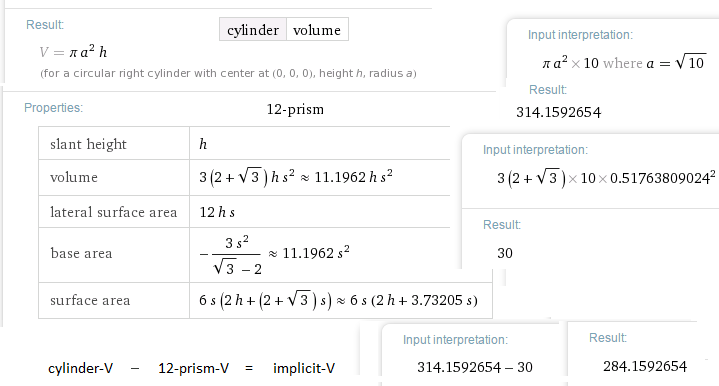Click the implicit-V text at bottom
This screenshot has height=386, width=719.
click(x=304, y=368)
